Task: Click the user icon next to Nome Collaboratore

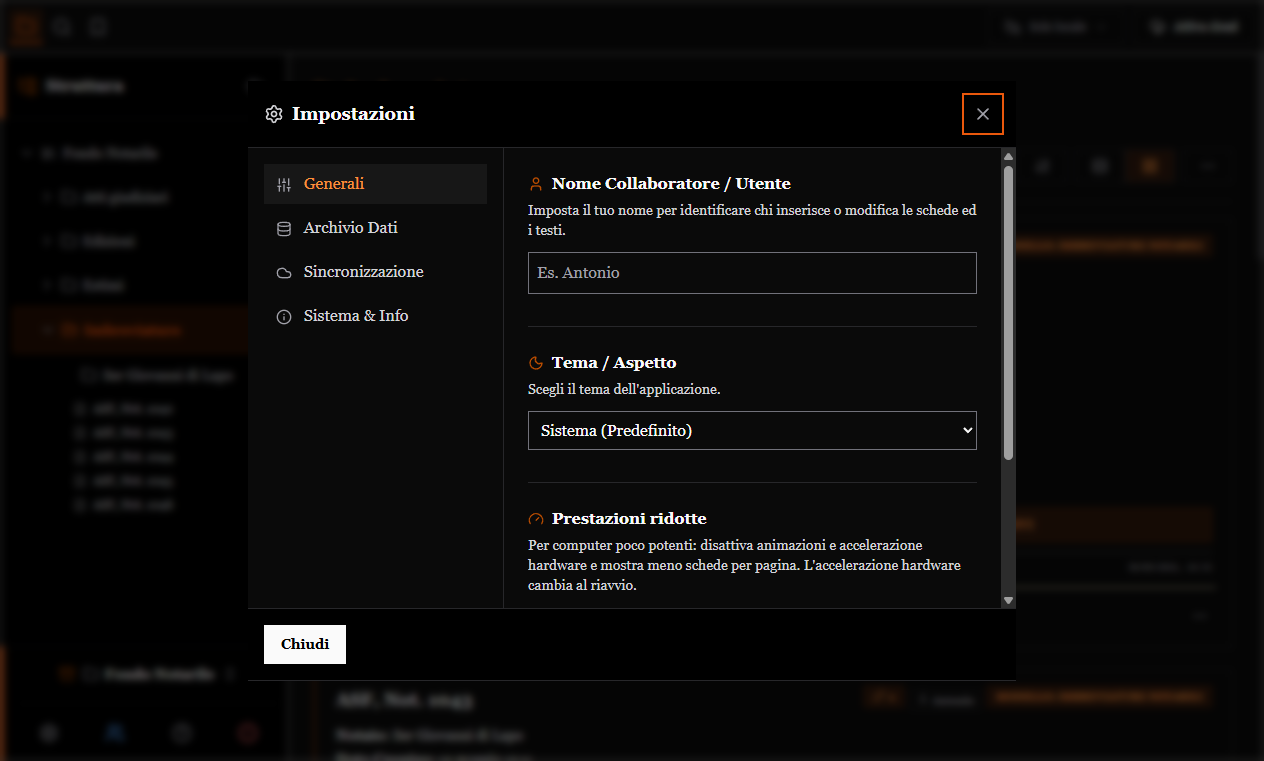Action: pos(536,184)
